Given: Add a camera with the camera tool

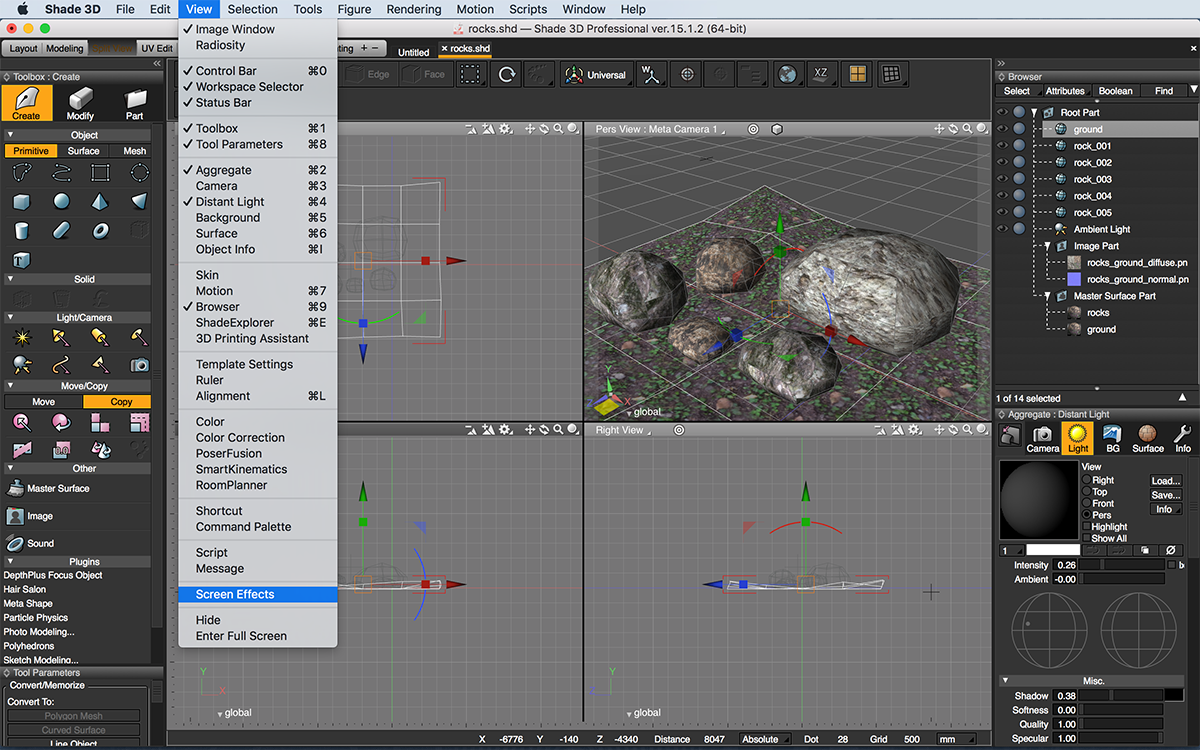Looking at the screenshot, I should [139, 365].
